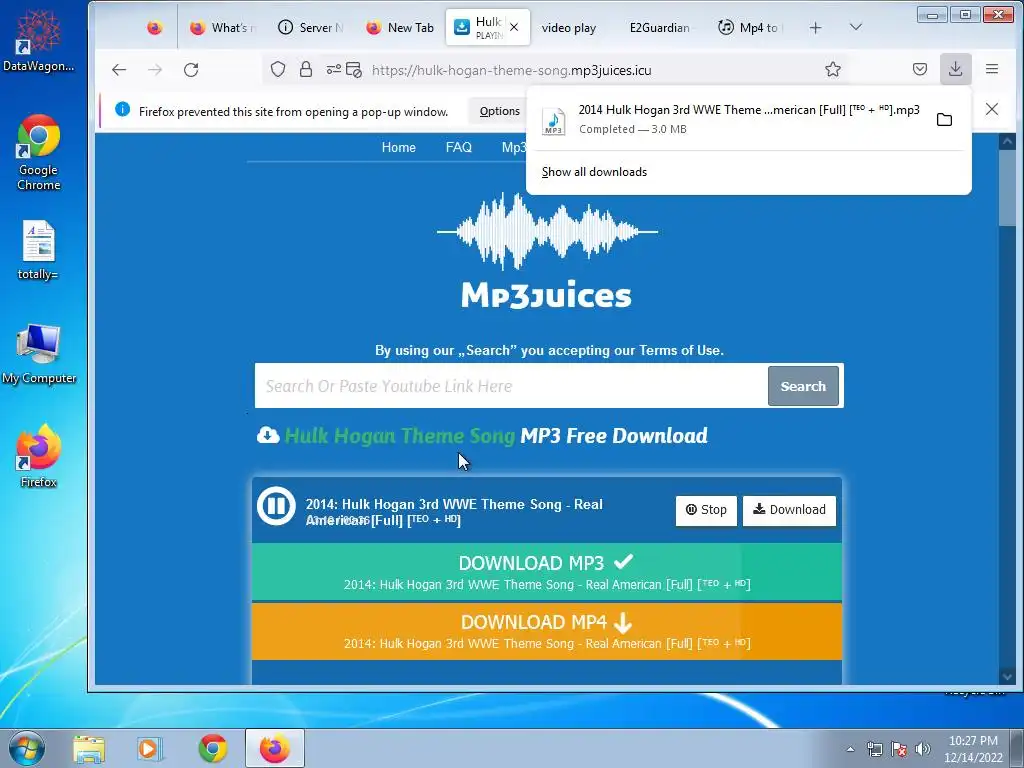Switch to the New Tab tab
Image resolution: width=1024 pixels, height=768 pixels.
point(400,27)
